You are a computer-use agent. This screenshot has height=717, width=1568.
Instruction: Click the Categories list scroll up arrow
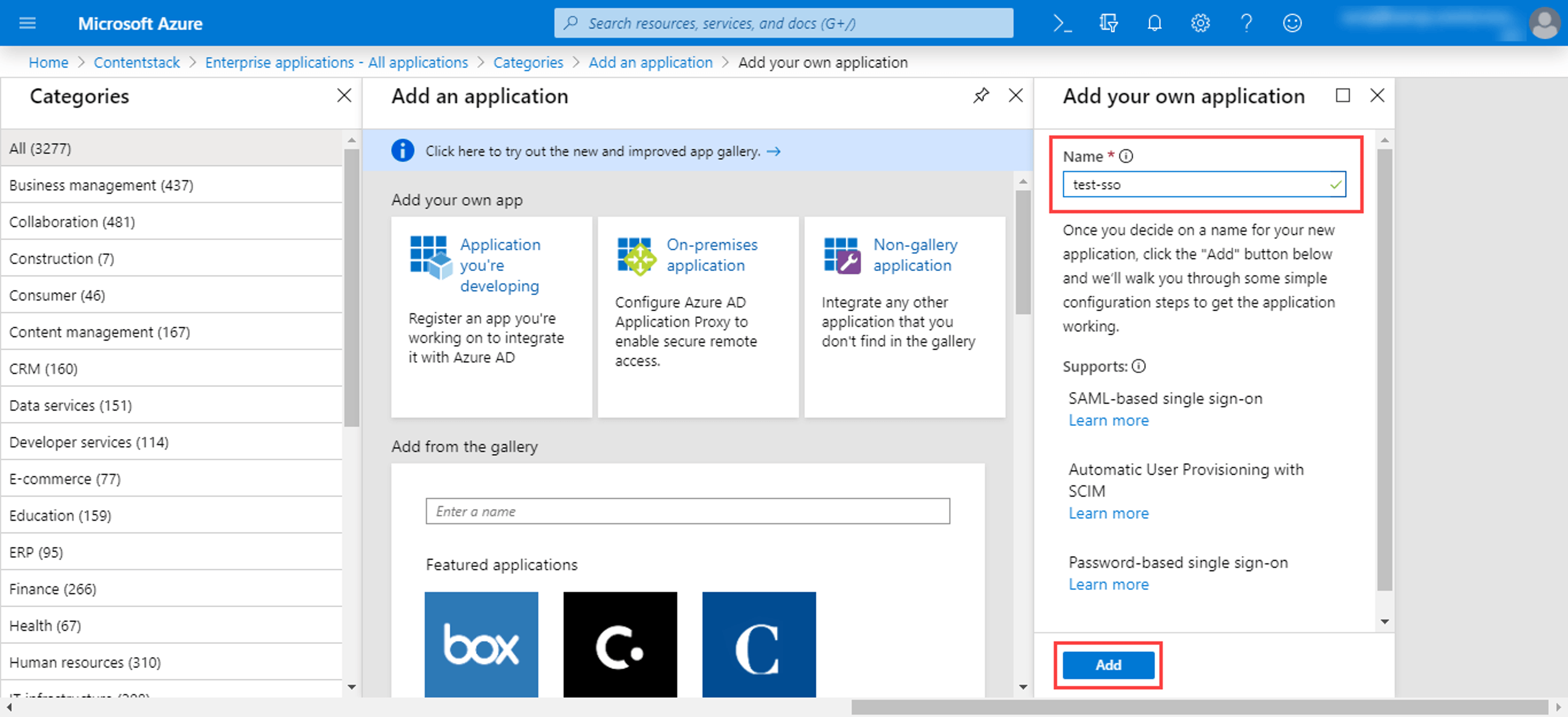351,140
